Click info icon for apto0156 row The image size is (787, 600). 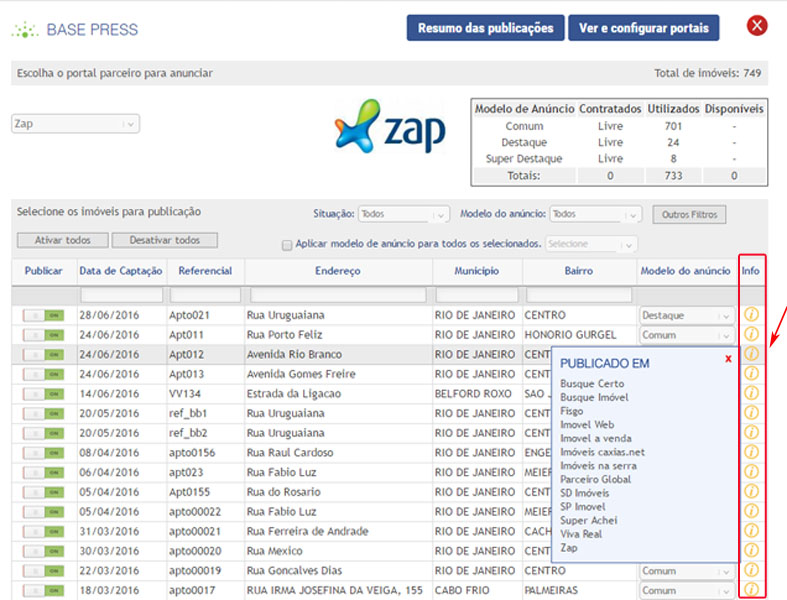[x=752, y=452]
